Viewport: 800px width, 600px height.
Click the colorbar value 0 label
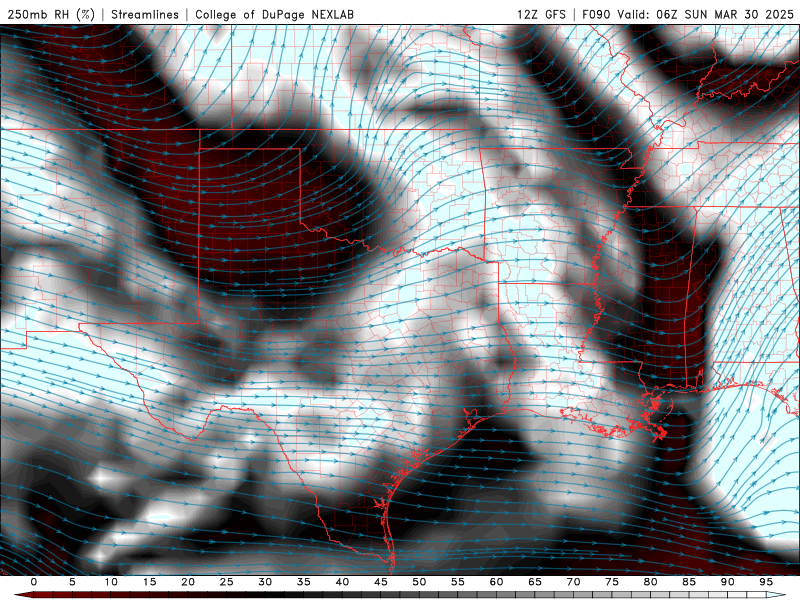coord(34,582)
